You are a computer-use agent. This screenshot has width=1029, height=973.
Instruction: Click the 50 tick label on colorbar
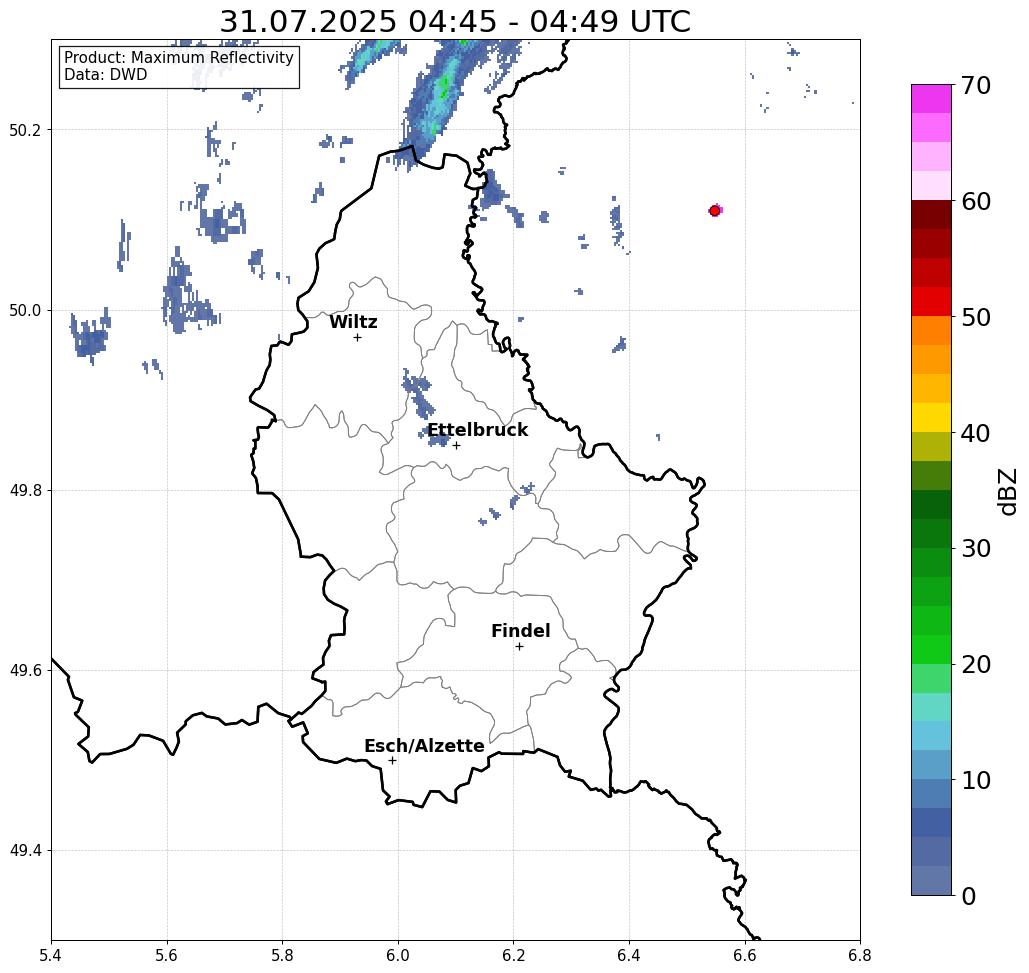point(976,317)
